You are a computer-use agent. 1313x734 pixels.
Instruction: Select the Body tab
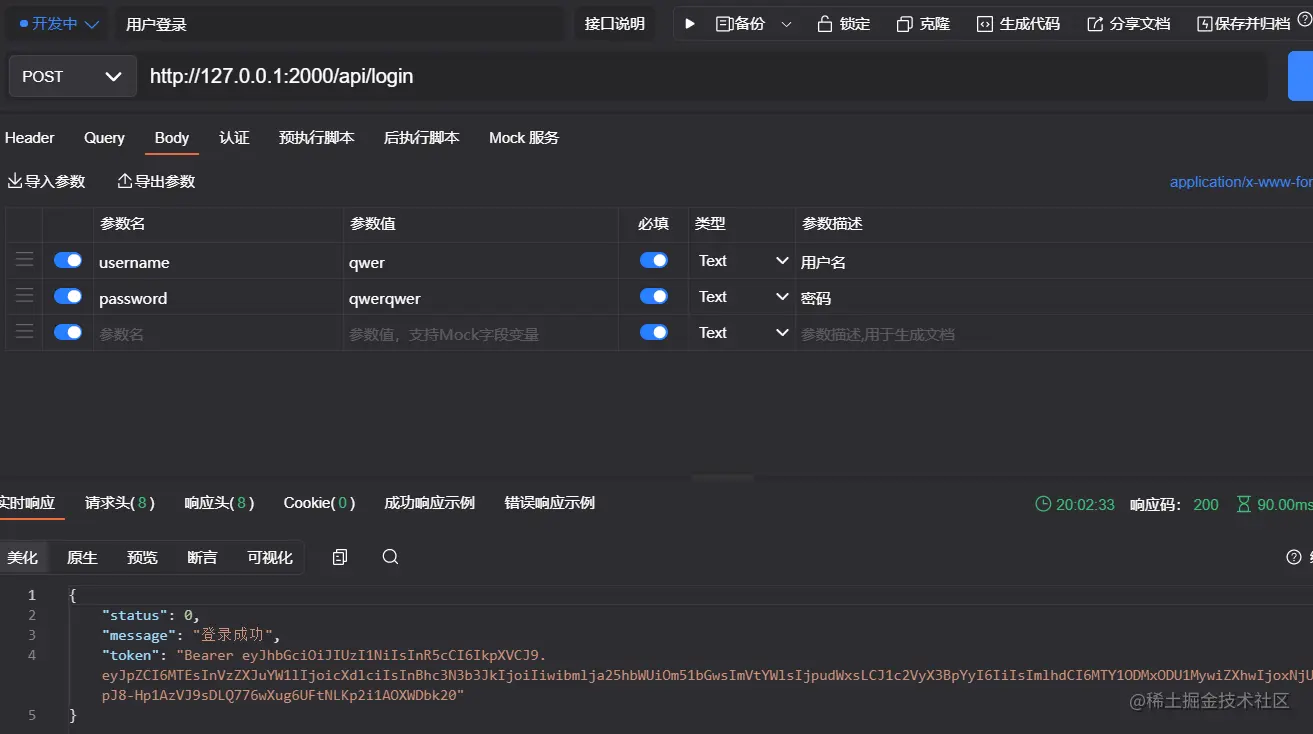(172, 138)
